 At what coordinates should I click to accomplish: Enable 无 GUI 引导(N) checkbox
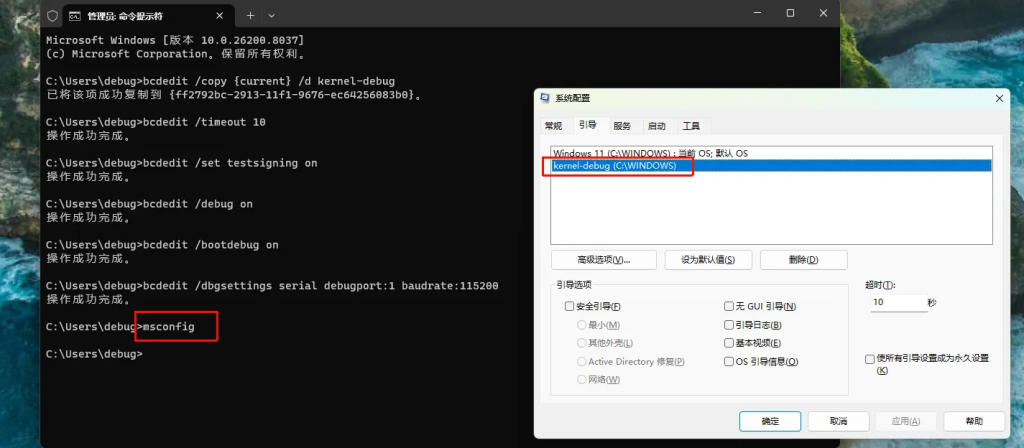click(x=729, y=306)
